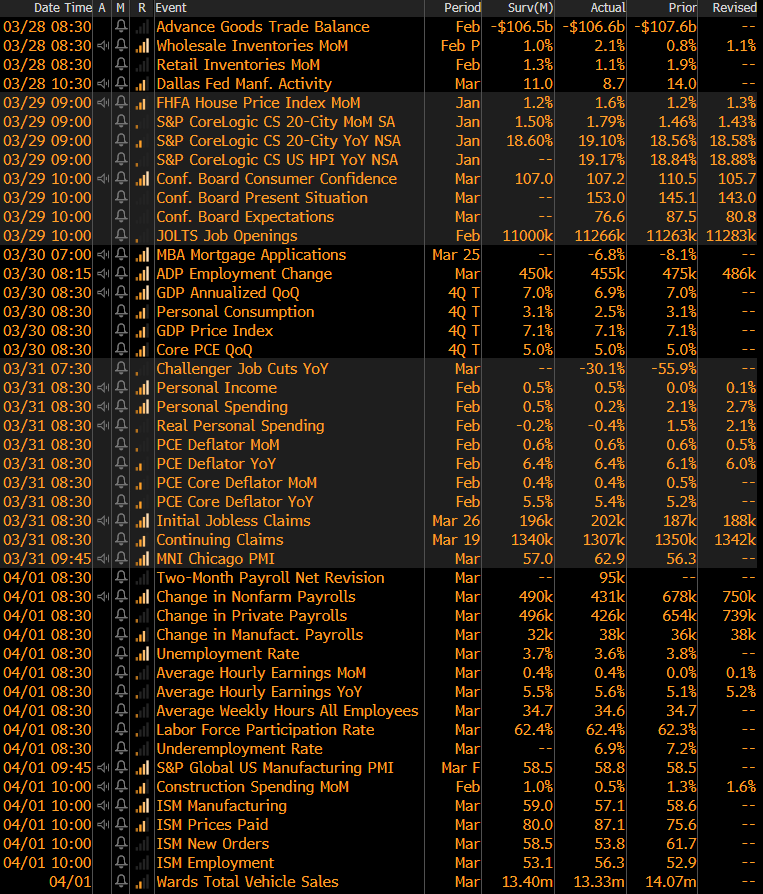Click the Revised column header
763x894 pixels.
734,8
